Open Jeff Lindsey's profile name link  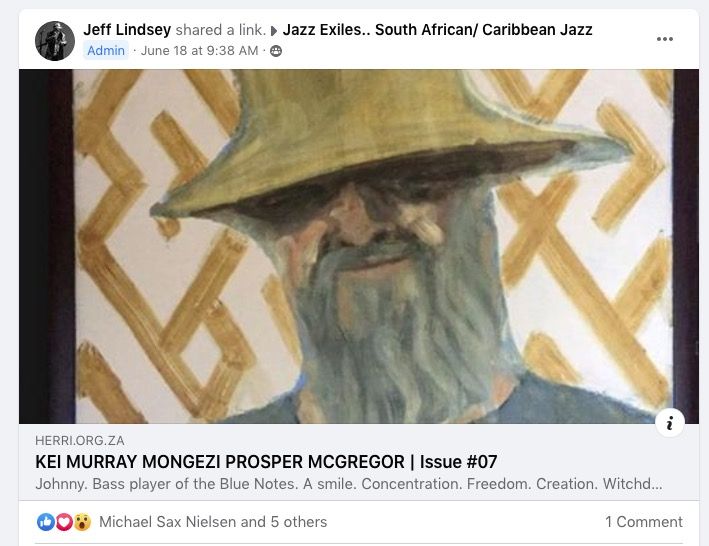click(127, 30)
